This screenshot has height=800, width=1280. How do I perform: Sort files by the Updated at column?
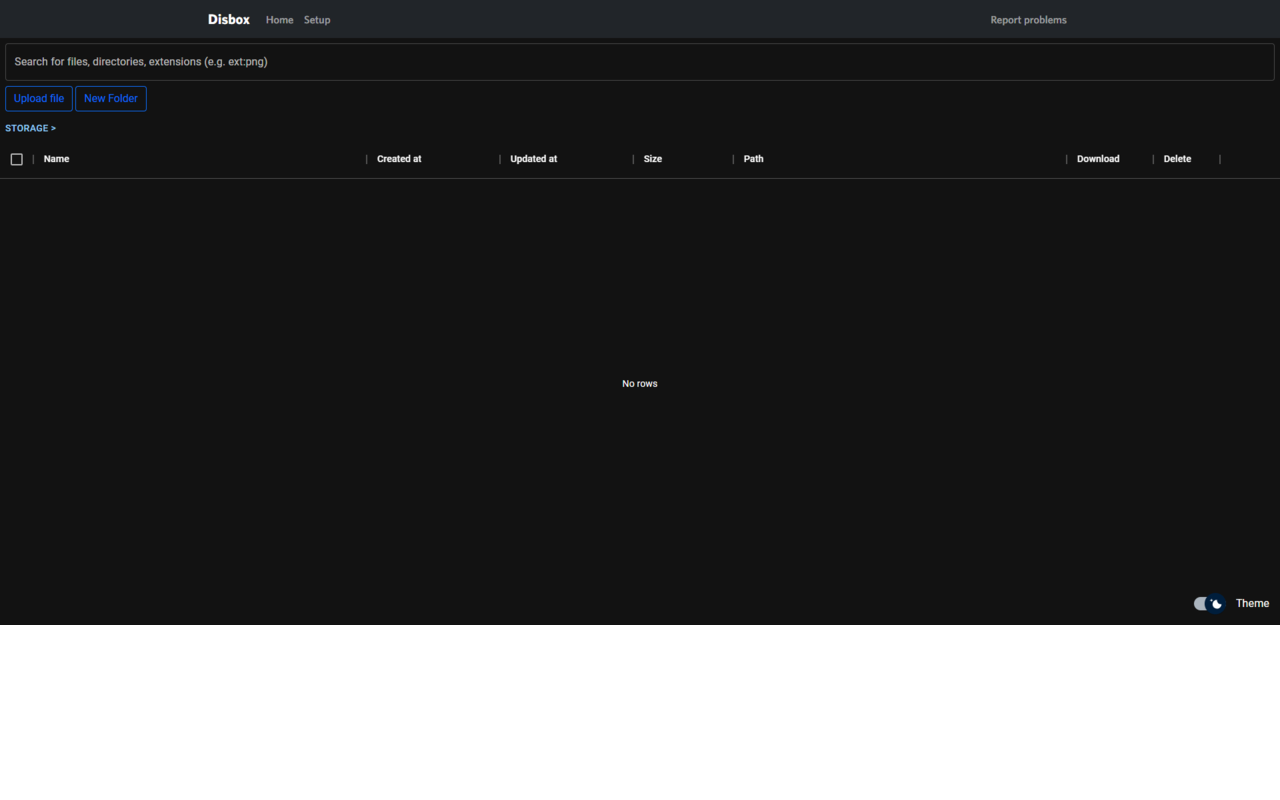[533, 159]
